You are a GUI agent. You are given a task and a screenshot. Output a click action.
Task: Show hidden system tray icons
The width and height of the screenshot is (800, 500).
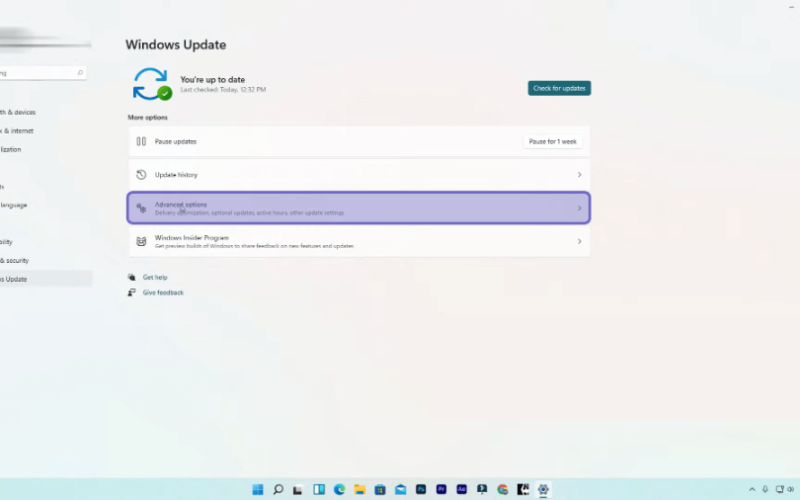tap(752, 489)
